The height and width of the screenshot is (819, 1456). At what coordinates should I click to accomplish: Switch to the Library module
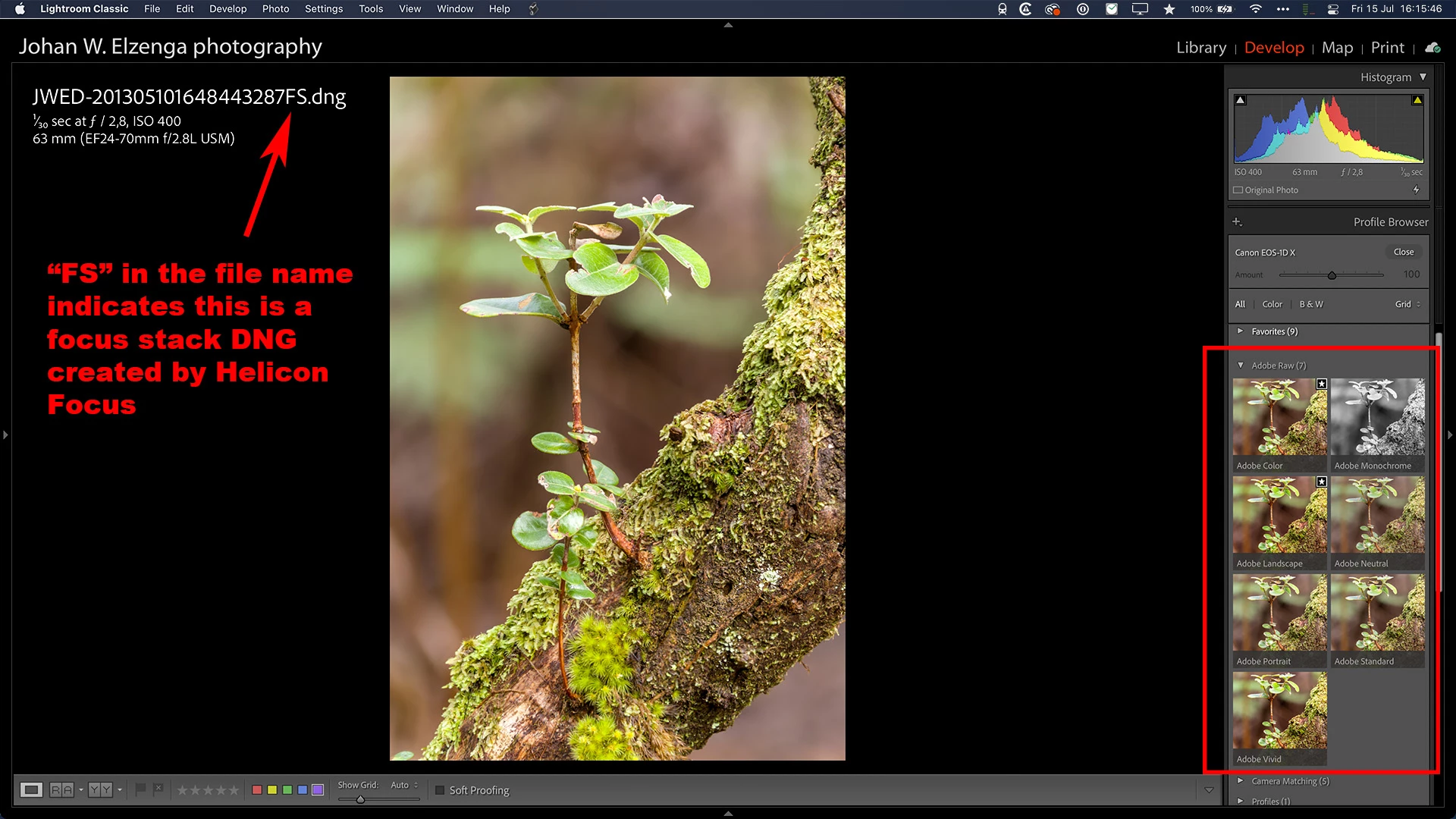coord(1200,48)
